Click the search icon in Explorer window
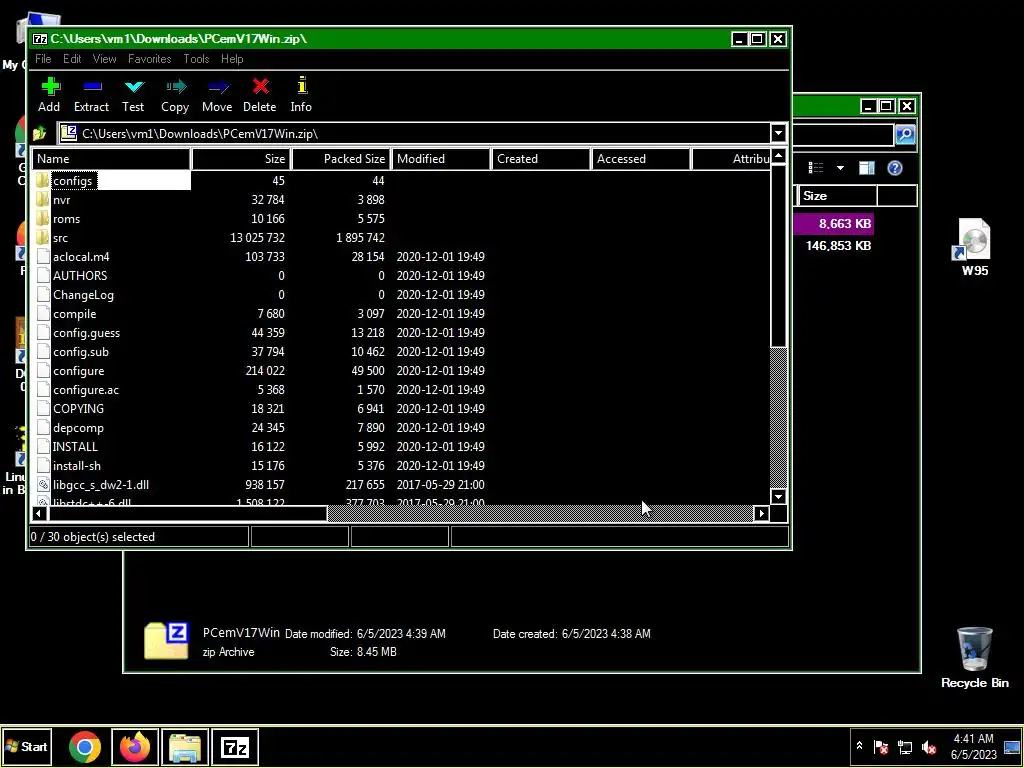This screenshot has height=768, width=1024. pos(905,135)
